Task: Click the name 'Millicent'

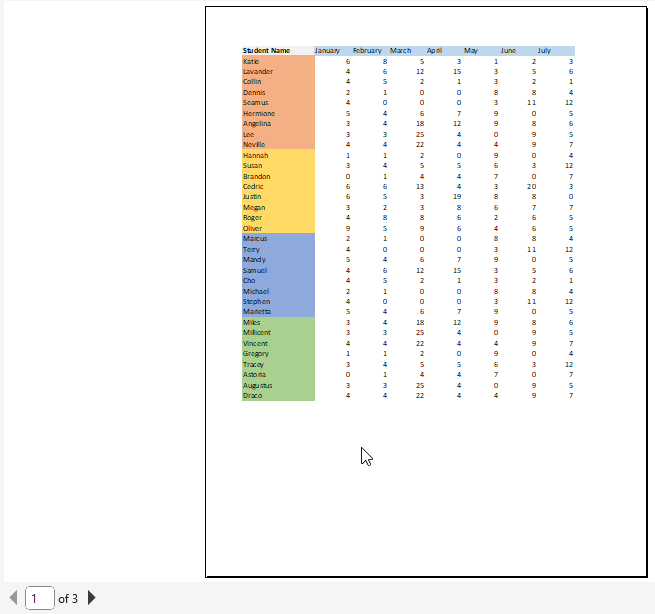Action: [x=257, y=332]
